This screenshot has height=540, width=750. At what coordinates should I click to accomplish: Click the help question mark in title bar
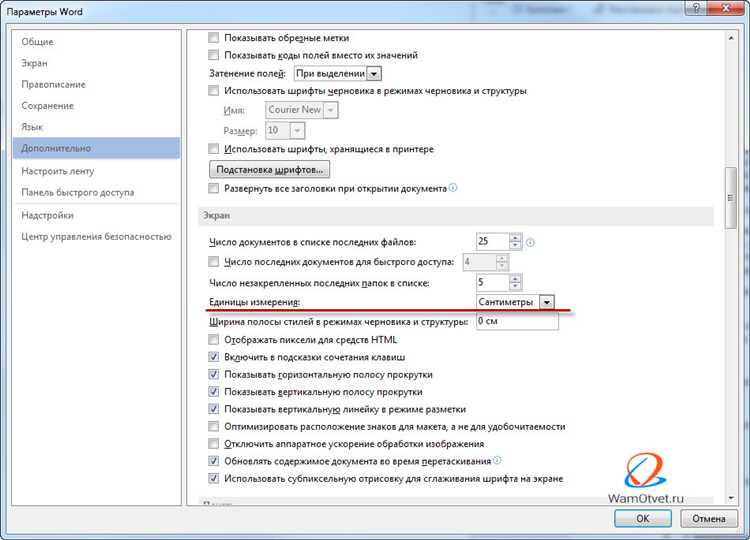click(x=696, y=8)
